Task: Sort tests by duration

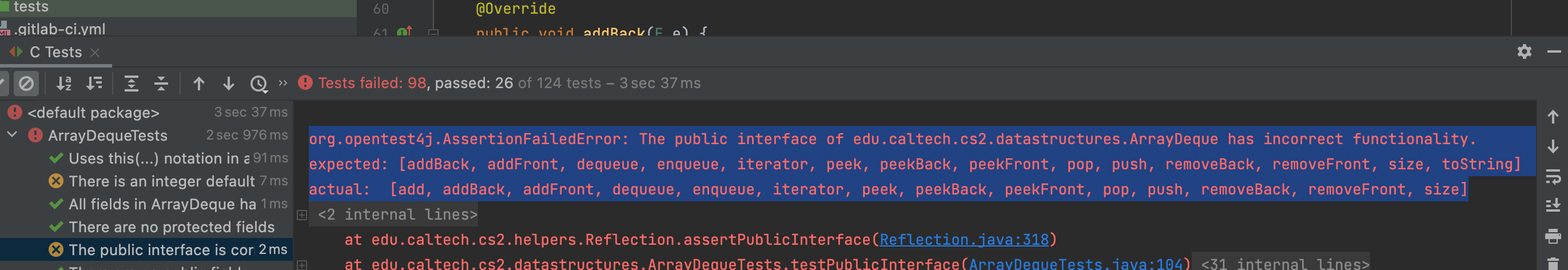Action: point(94,84)
